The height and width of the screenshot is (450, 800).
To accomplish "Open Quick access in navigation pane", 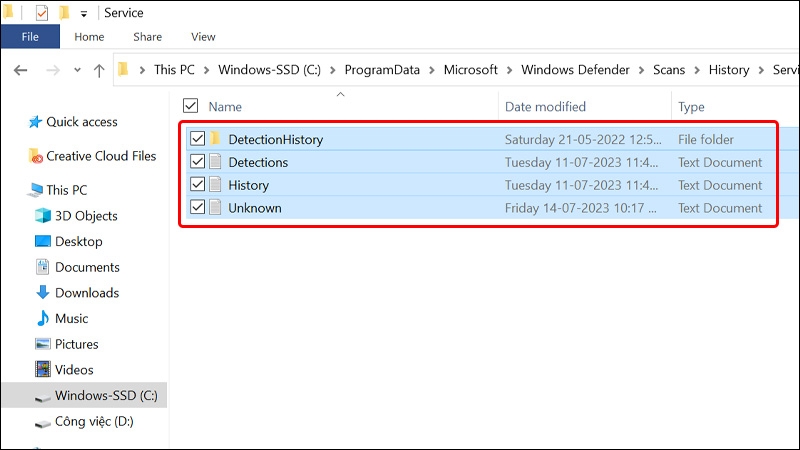I will [x=82, y=122].
